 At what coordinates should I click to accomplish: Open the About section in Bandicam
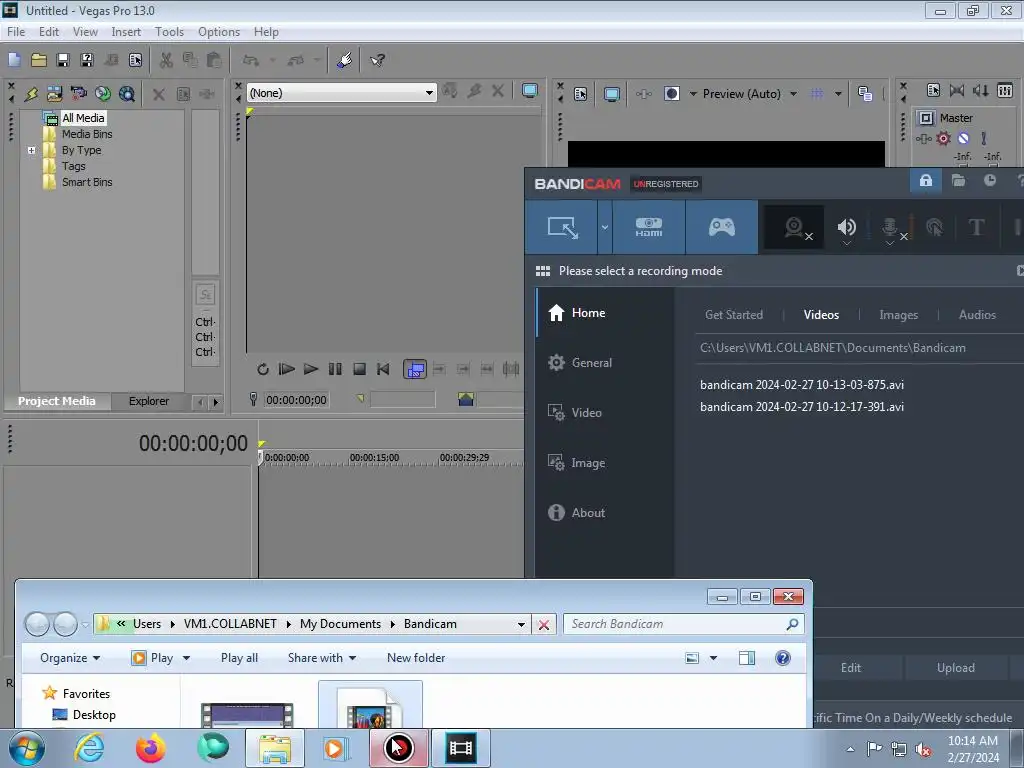[588, 513]
